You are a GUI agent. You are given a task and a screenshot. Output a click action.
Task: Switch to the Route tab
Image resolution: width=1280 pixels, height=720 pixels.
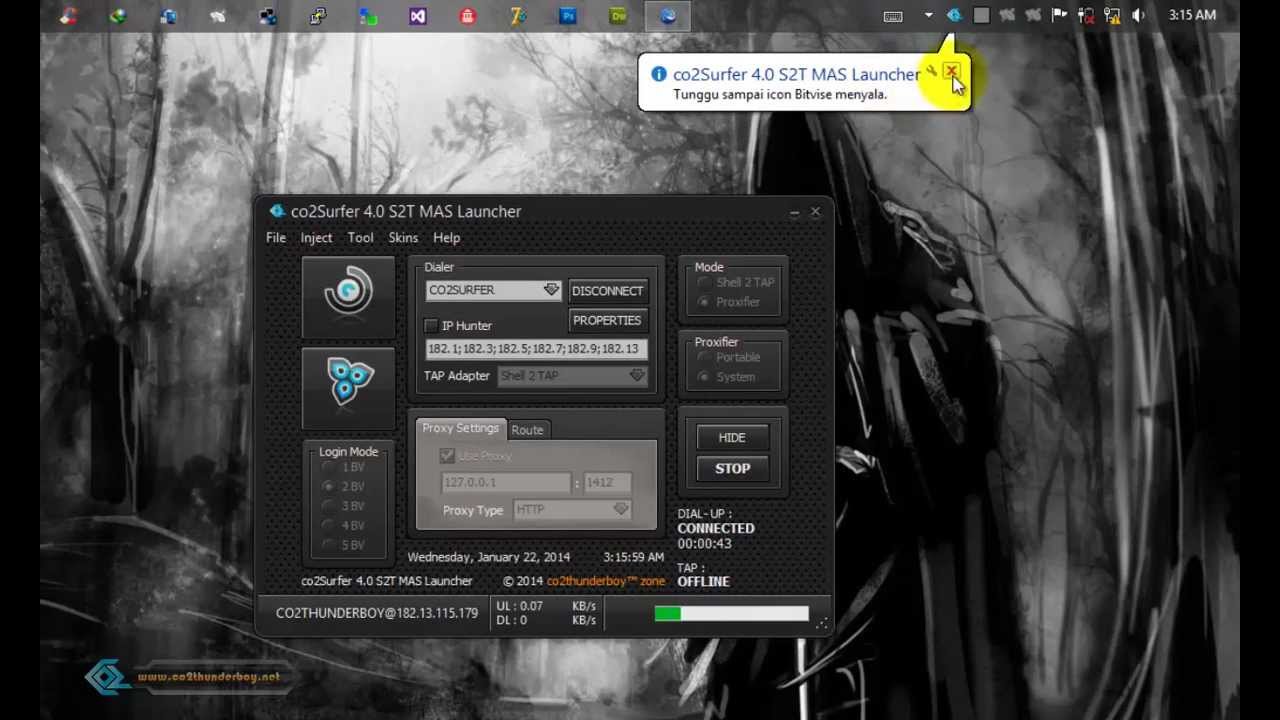tap(527, 430)
